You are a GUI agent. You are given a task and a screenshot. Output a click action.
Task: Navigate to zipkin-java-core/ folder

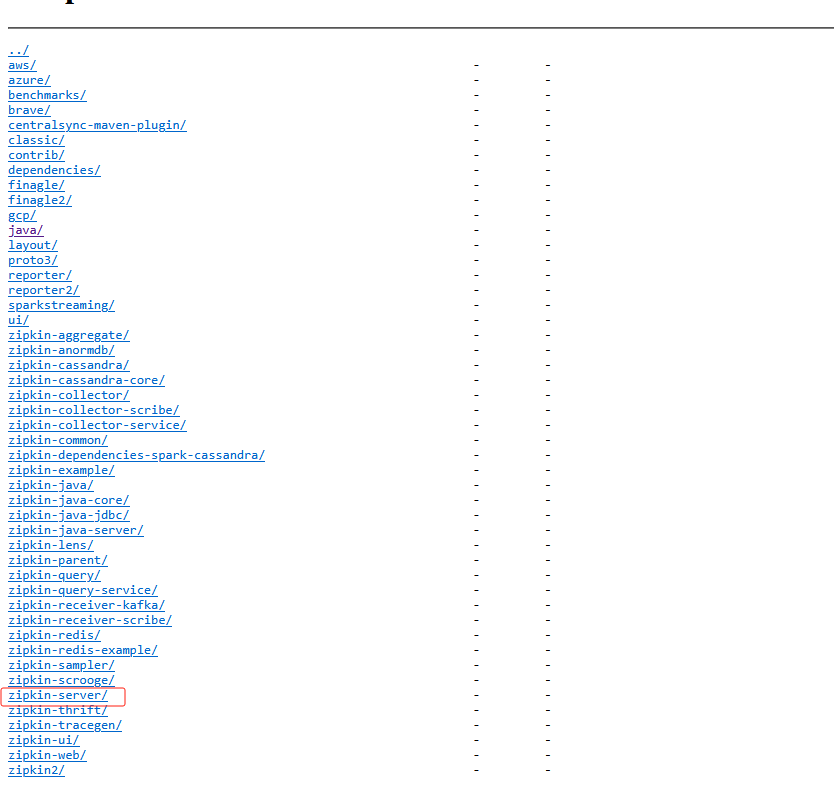pyautogui.click(x=69, y=500)
